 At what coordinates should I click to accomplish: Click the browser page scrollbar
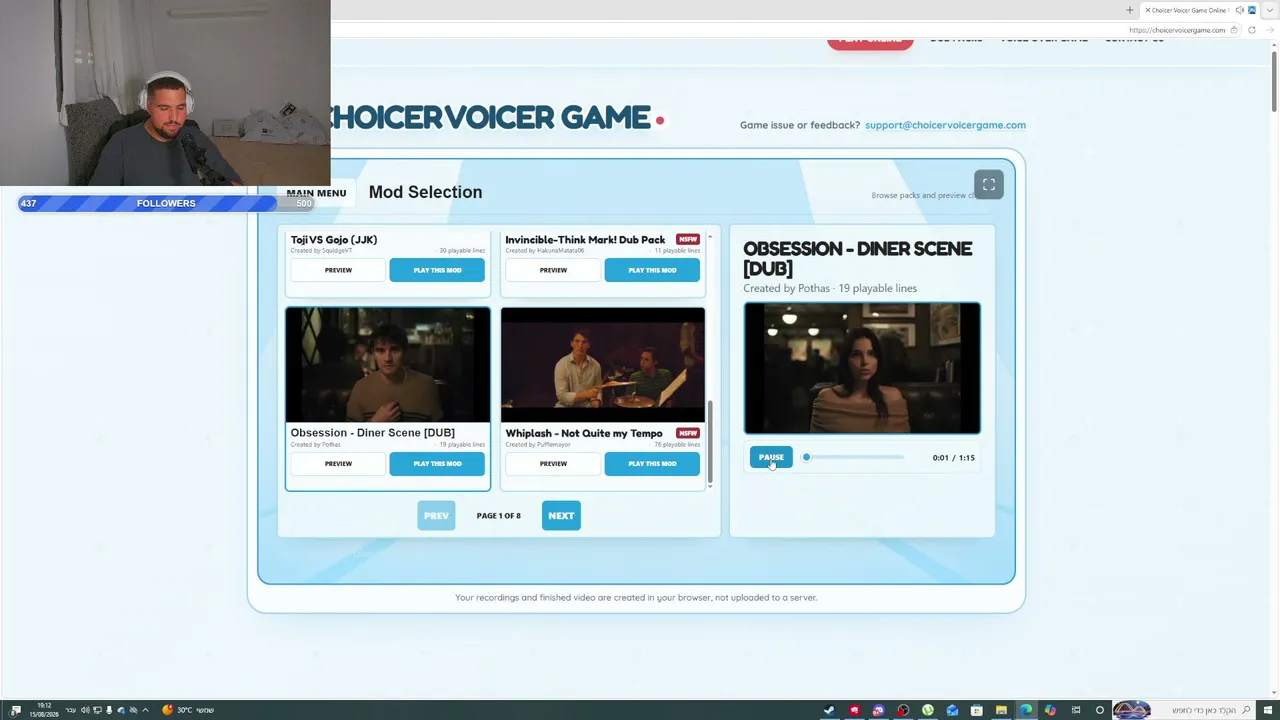point(1274,80)
